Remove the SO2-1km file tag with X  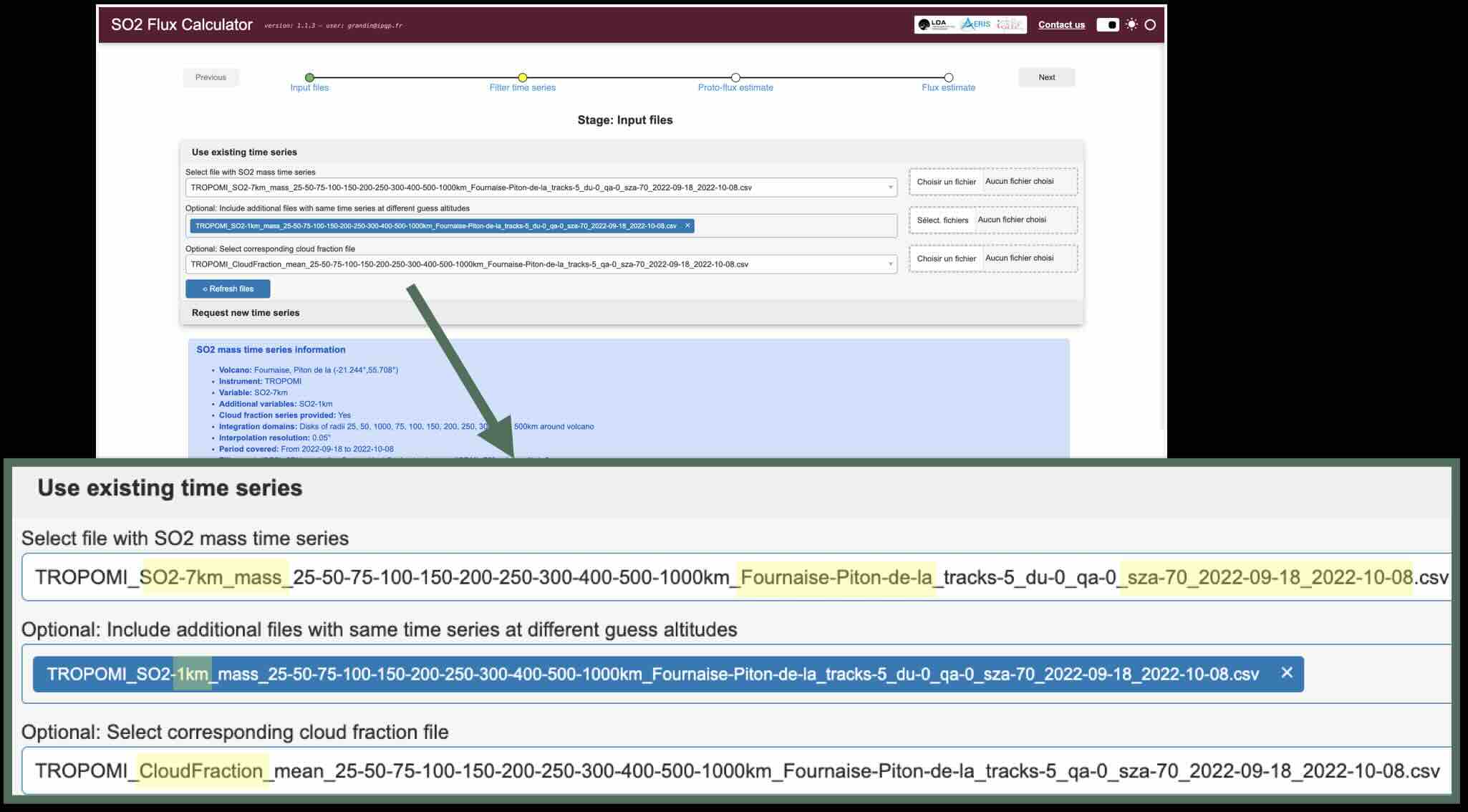(x=687, y=226)
